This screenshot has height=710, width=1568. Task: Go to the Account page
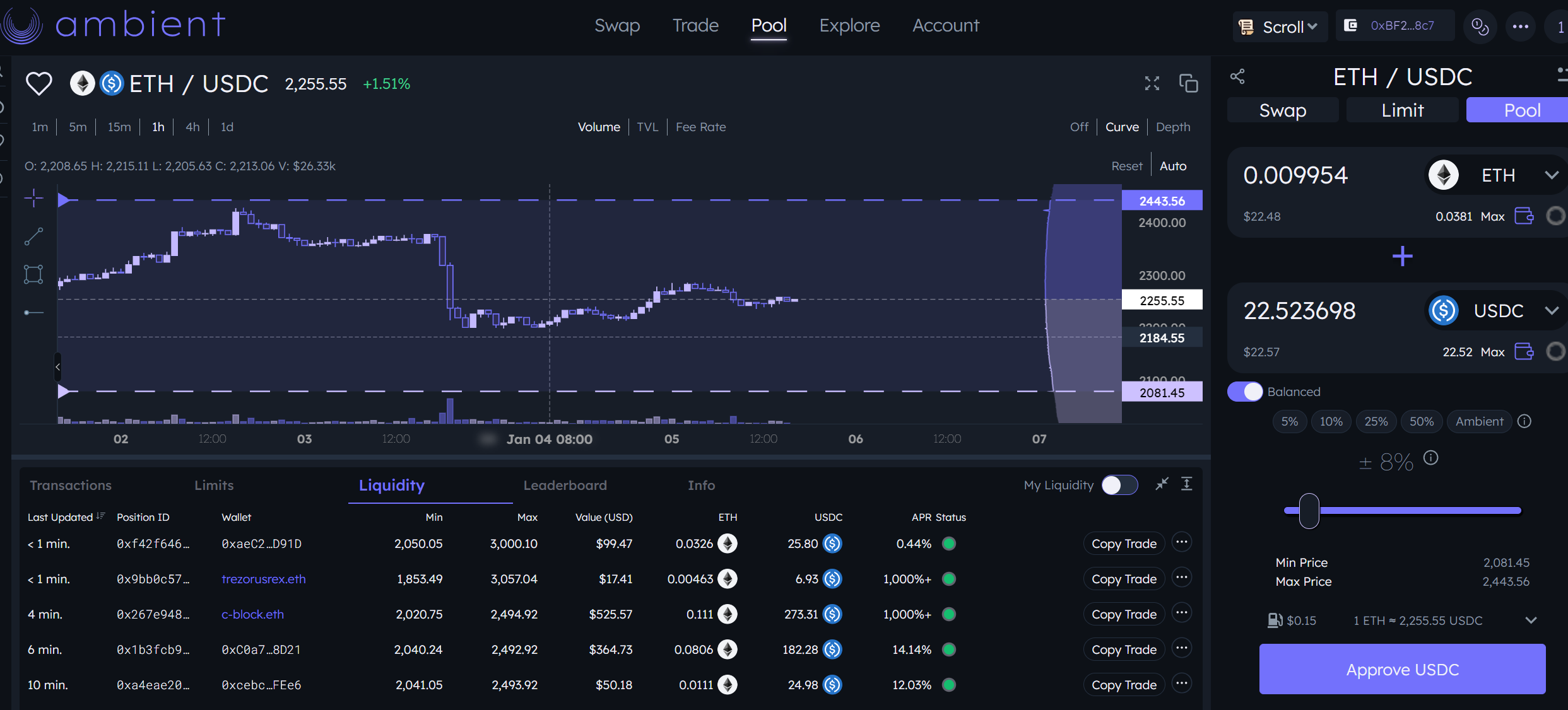pos(945,26)
